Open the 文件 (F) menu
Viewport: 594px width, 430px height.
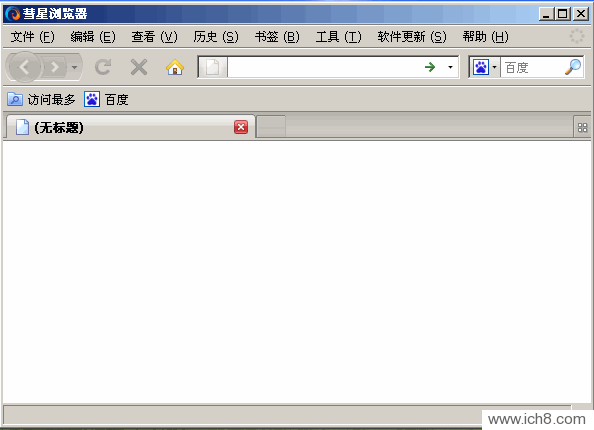click(33, 37)
